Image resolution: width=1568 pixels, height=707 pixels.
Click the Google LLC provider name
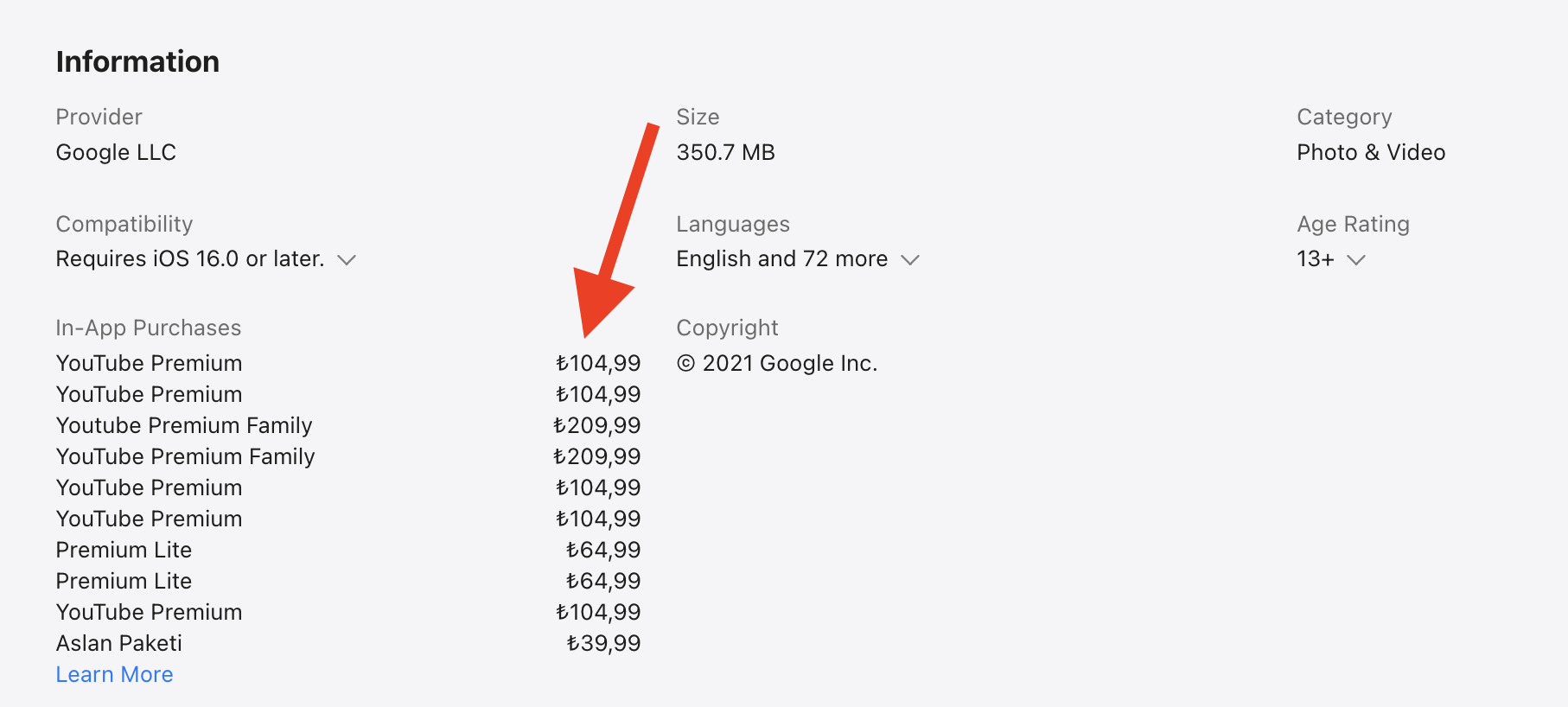[116, 152]
